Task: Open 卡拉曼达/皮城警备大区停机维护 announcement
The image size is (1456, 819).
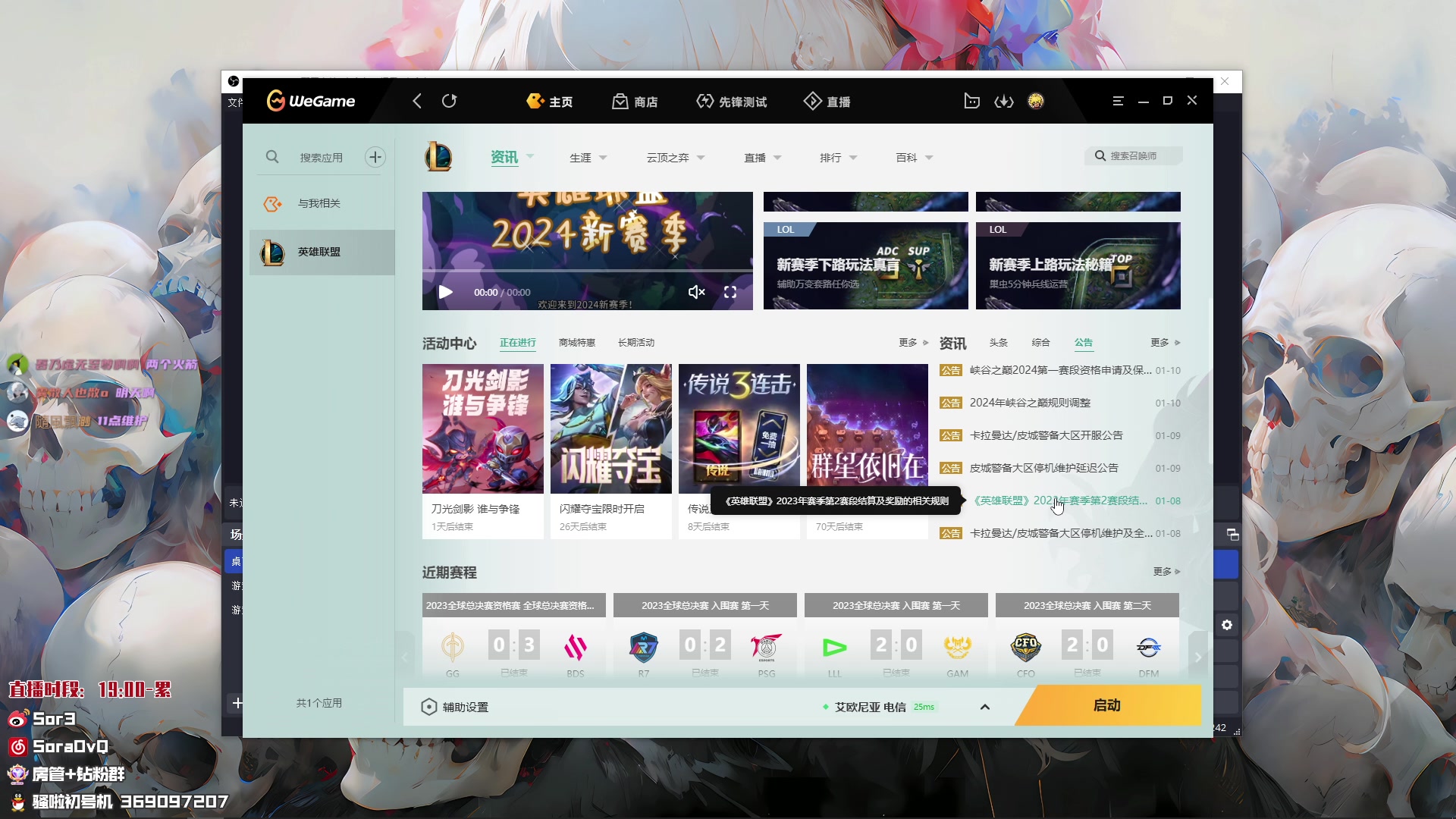Action: click(x=1060, y=533)
